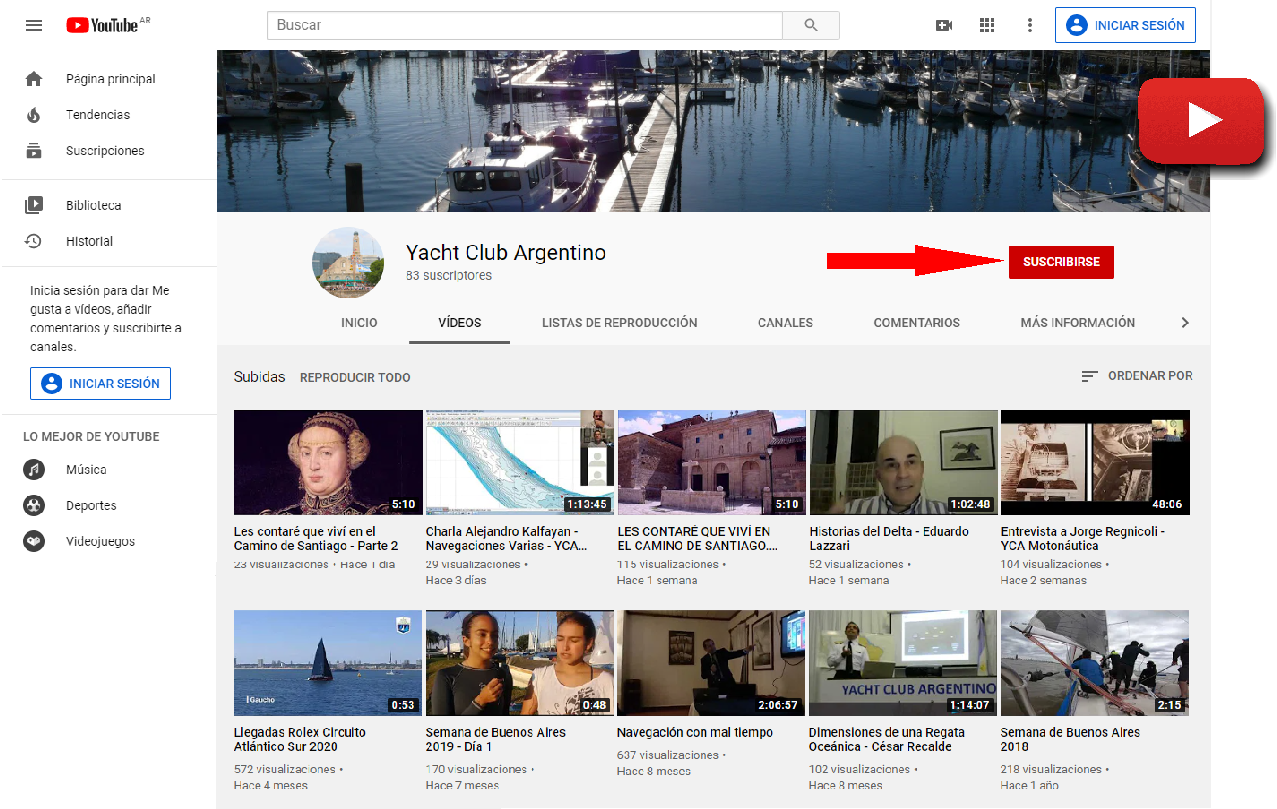Open Página principal in the sidebar

coord(108,79)
